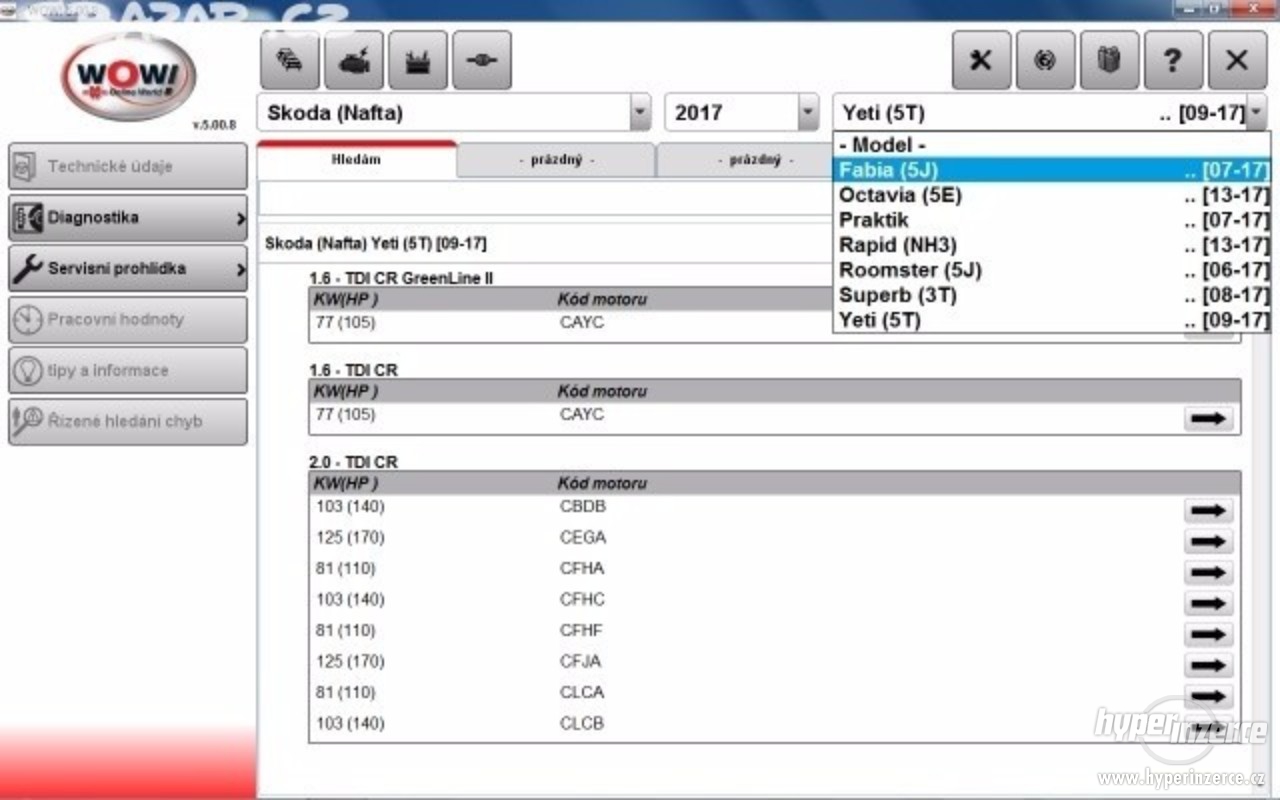This screenshot has width=1280, height=800.
Task: Select Superb (3T) from model list
Action: pyautogui.click(x=1052, y=295)
